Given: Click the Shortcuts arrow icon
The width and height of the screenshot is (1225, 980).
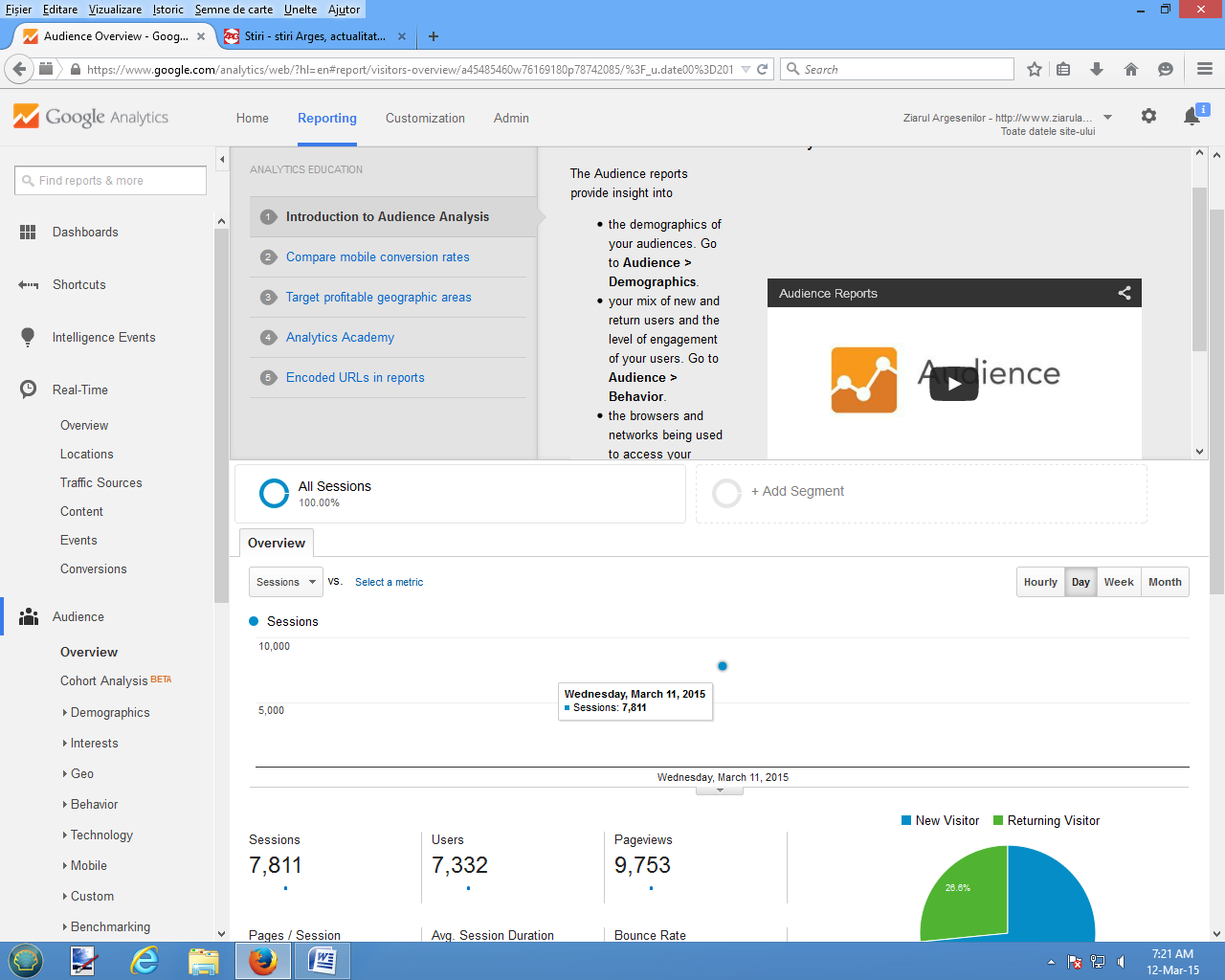Looking at the screenshot, I should [28, 285].
